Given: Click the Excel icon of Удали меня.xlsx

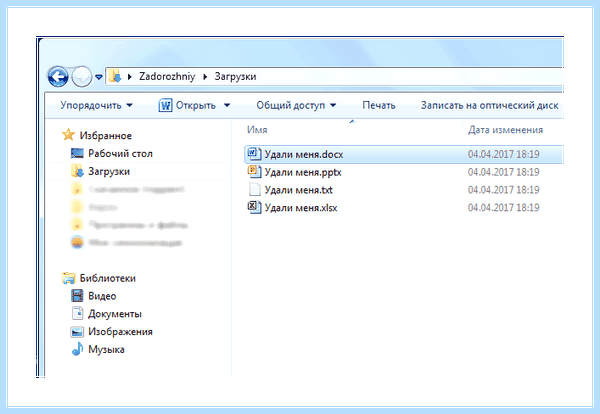Looking at the screenshot, I should tap(254, 207).
